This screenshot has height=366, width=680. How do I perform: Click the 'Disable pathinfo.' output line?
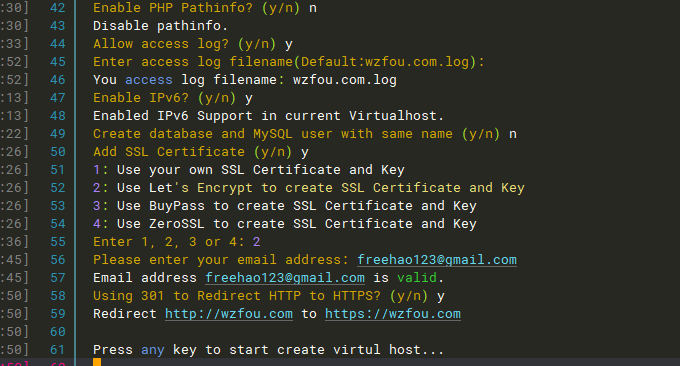coord(160,26)
